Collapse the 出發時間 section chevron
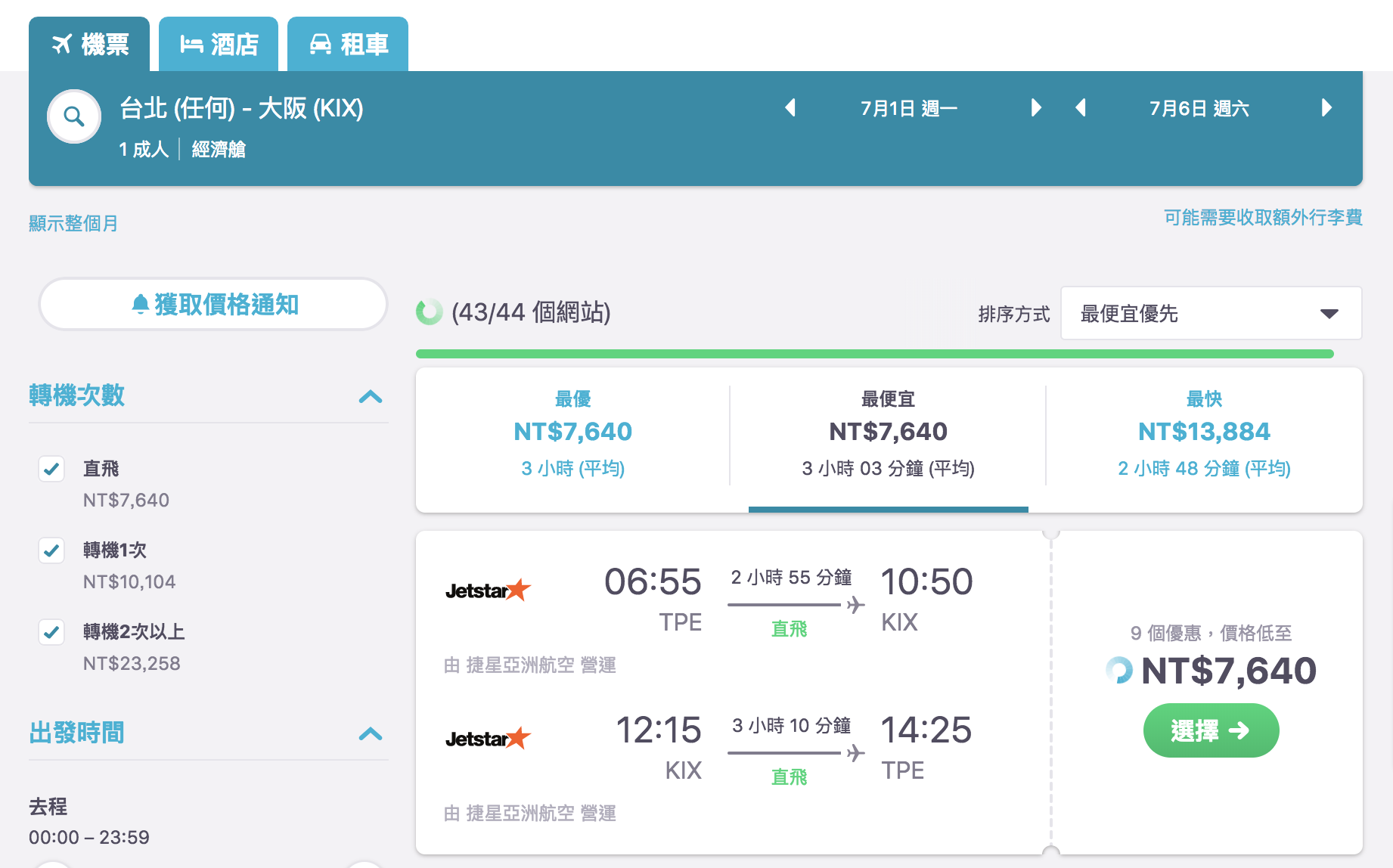The width and height of the screenshot is (1393, 868). pyautogui.click(x=371, y=733)
